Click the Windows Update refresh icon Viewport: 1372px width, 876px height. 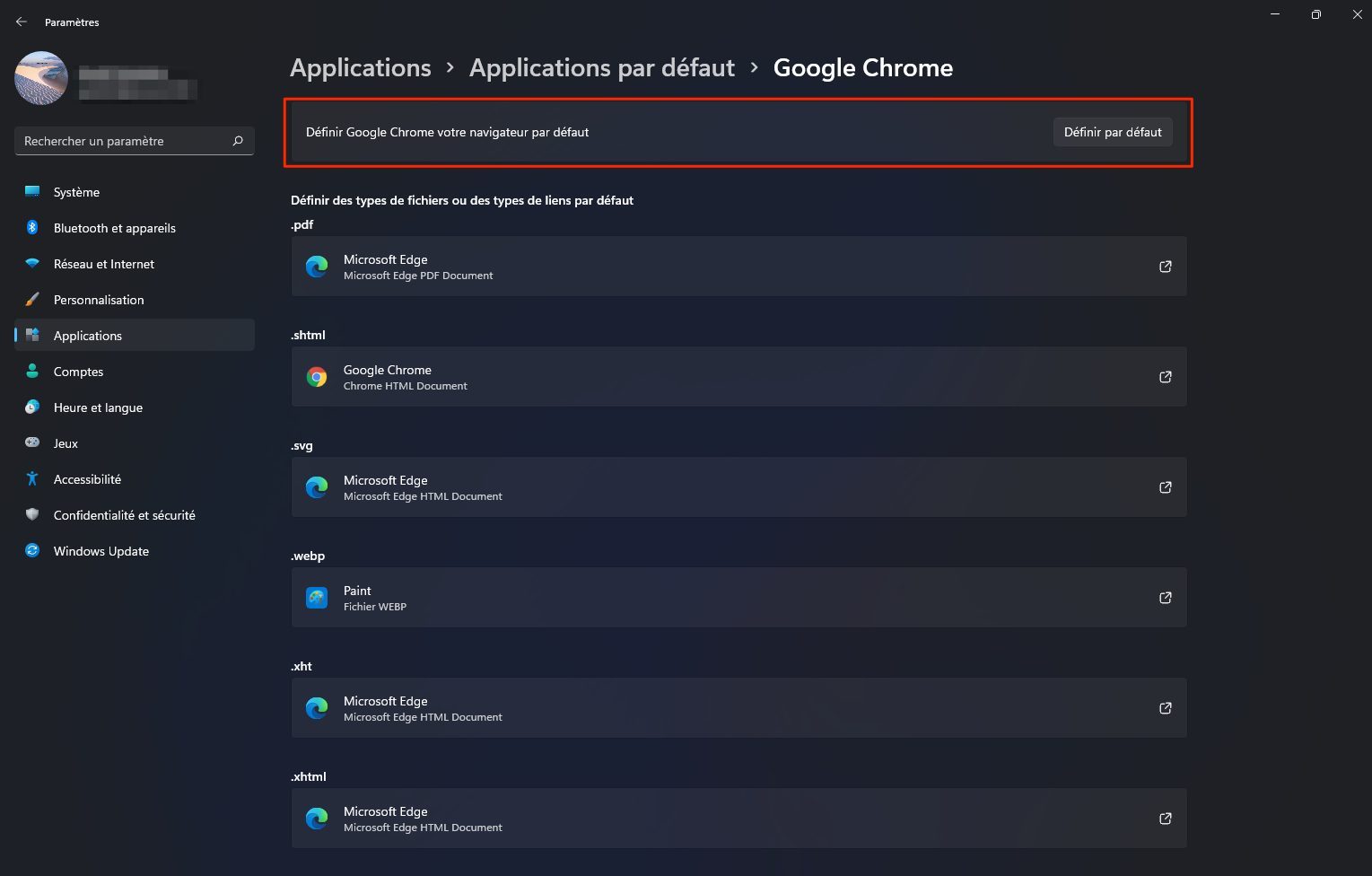(x=32, y=550)
